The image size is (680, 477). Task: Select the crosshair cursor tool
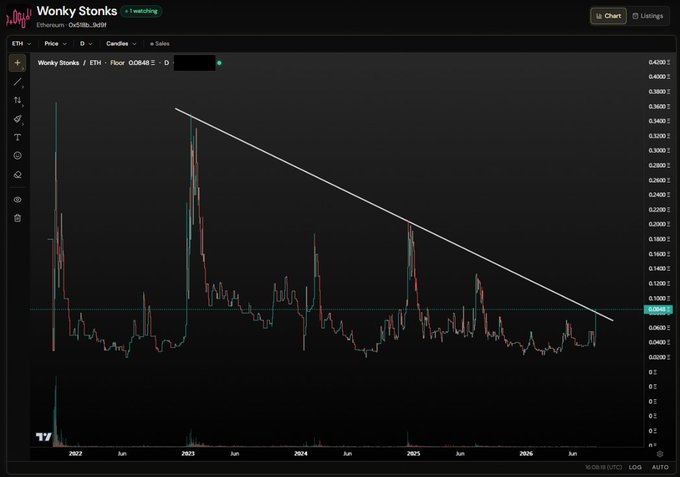pos(17,63)
